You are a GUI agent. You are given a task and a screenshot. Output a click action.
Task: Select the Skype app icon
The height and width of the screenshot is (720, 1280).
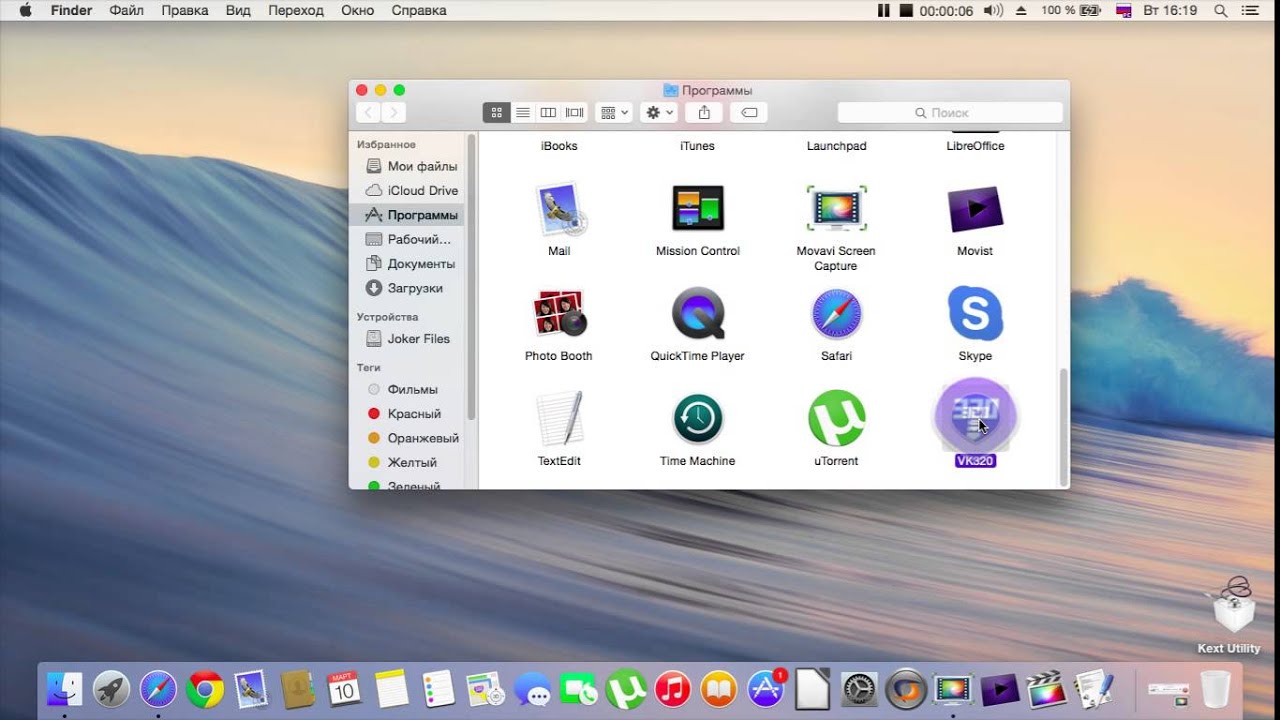[x=975, y=314]
